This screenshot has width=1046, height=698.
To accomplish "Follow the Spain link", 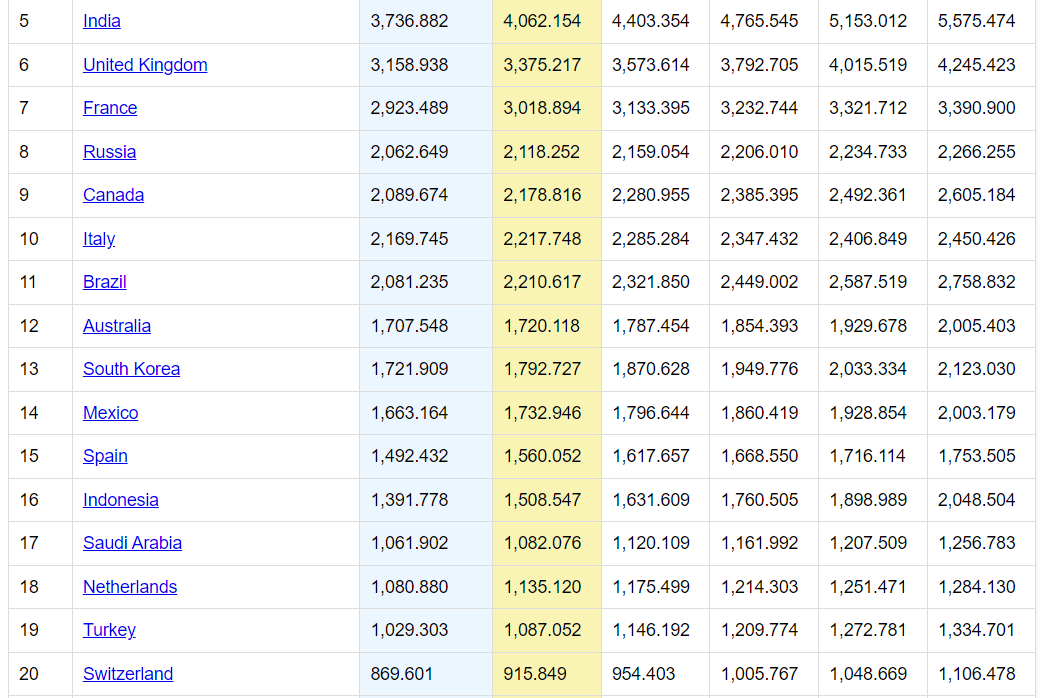I will 105,456.
